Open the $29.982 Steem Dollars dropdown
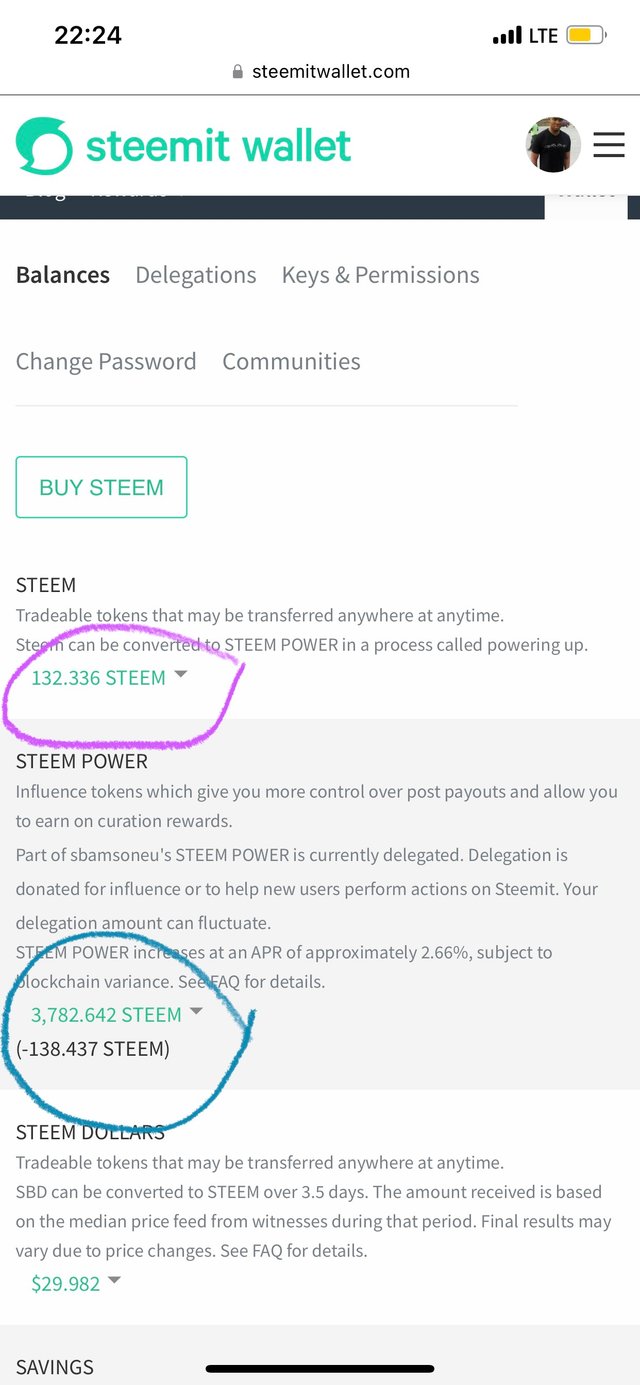The width and height of the screenshot is (640, 1385). pos(114,1281)
